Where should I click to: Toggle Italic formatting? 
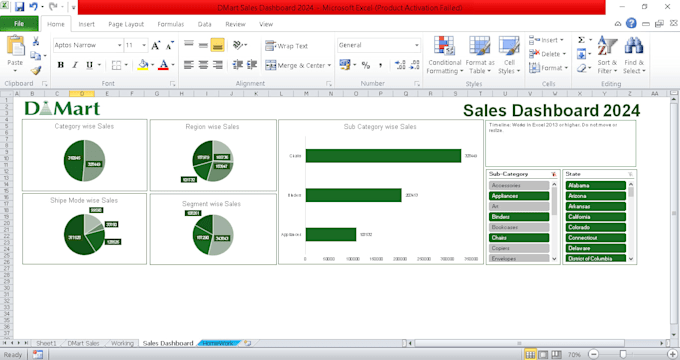75,65
